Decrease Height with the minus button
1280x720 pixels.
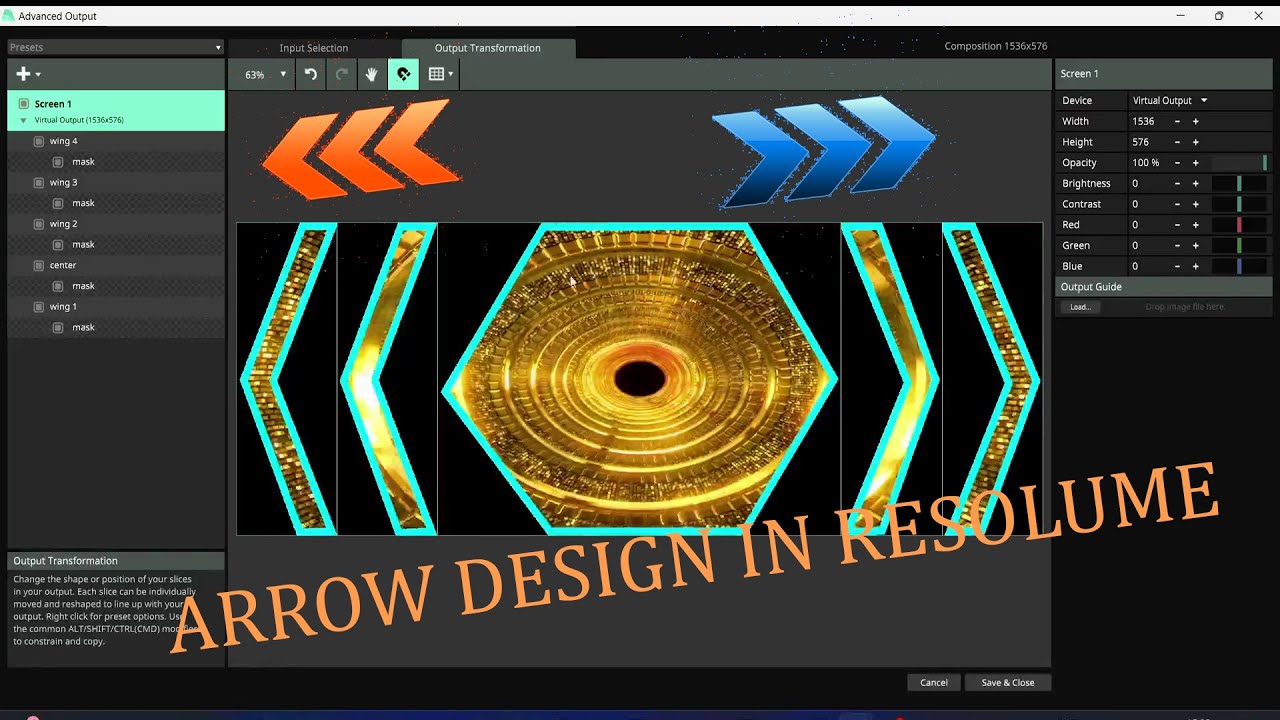click(x=1177, y=142)
